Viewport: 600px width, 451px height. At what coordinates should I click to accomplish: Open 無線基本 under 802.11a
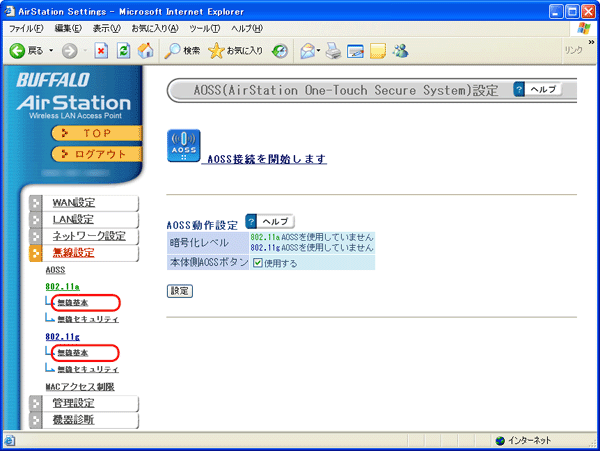point(73,303)
